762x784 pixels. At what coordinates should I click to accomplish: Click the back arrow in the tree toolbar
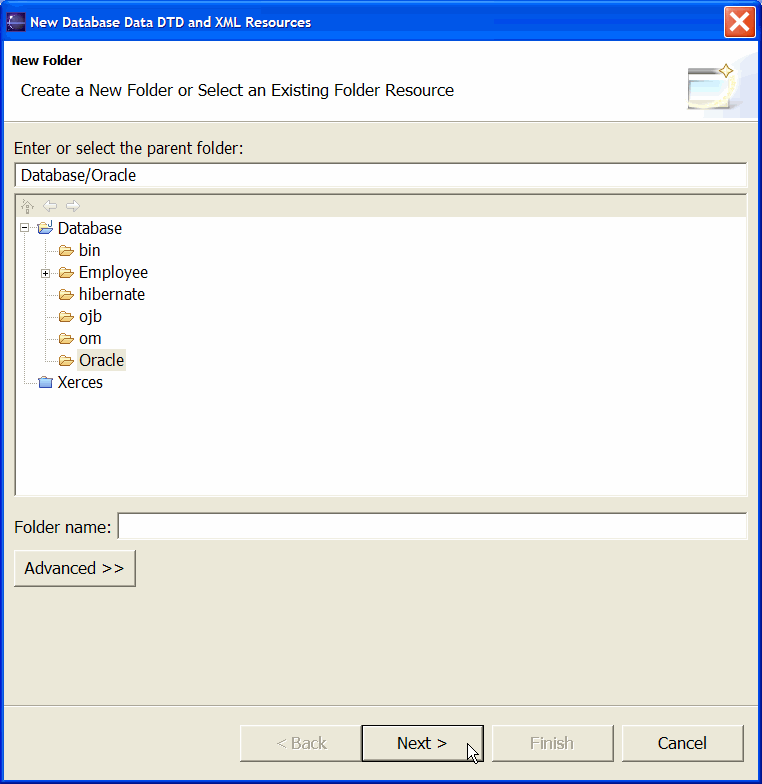tap(50, 206)
